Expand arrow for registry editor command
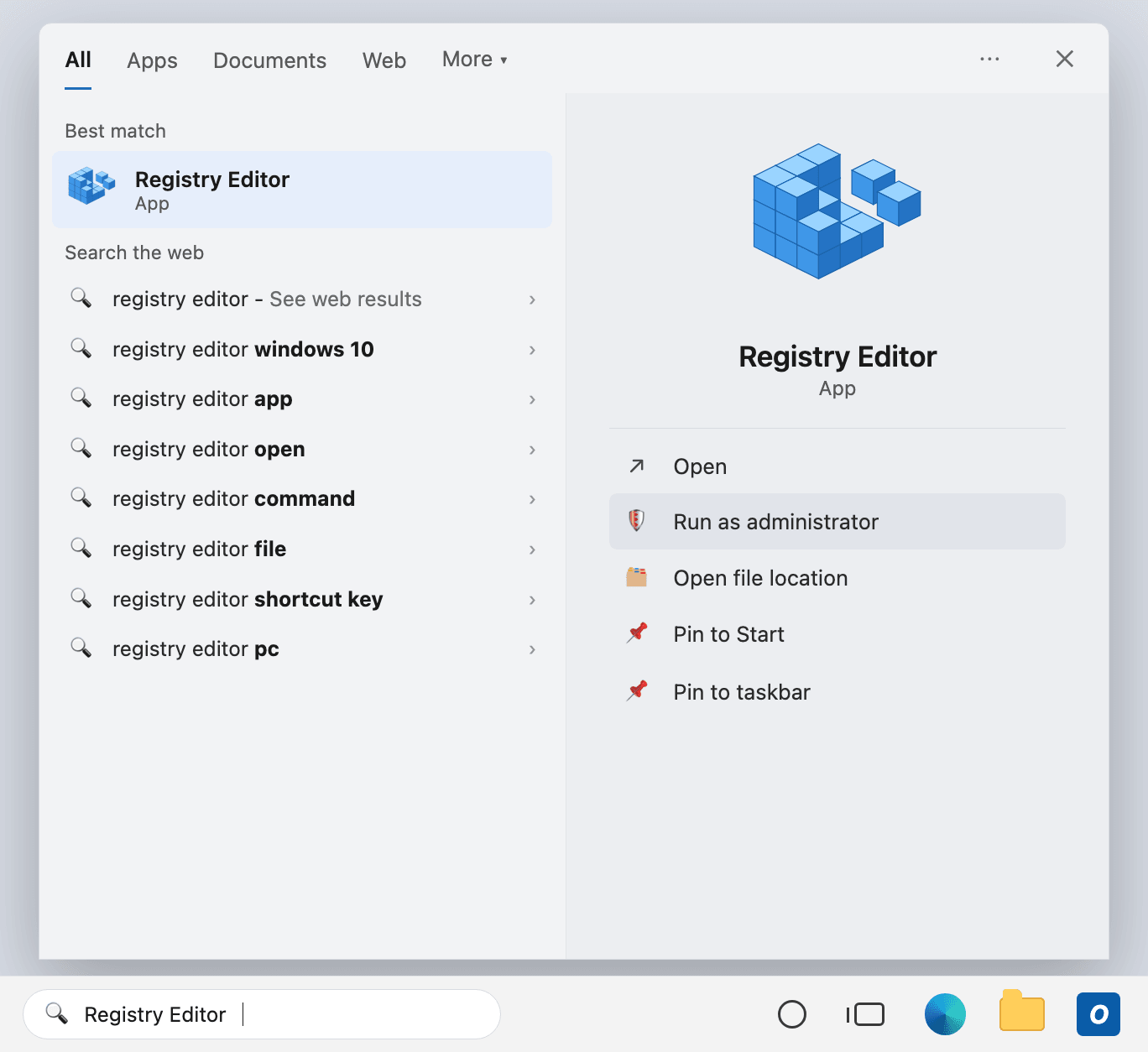Viewport: 1148px width, 1052px height. click(532, 499)
